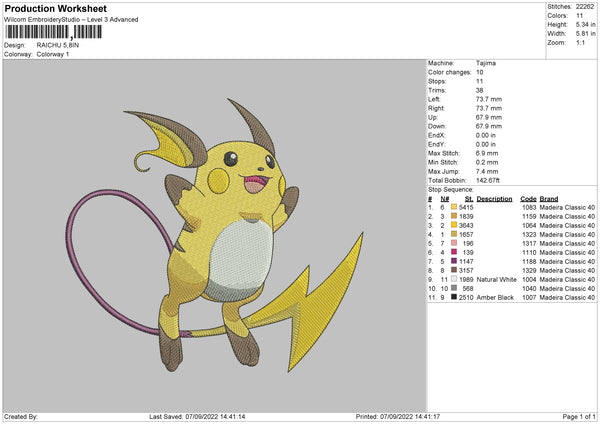The width and height of the screenshot is (600, 424).
Task: Click the barcode under the worksheet title
Action: point(54,32)
